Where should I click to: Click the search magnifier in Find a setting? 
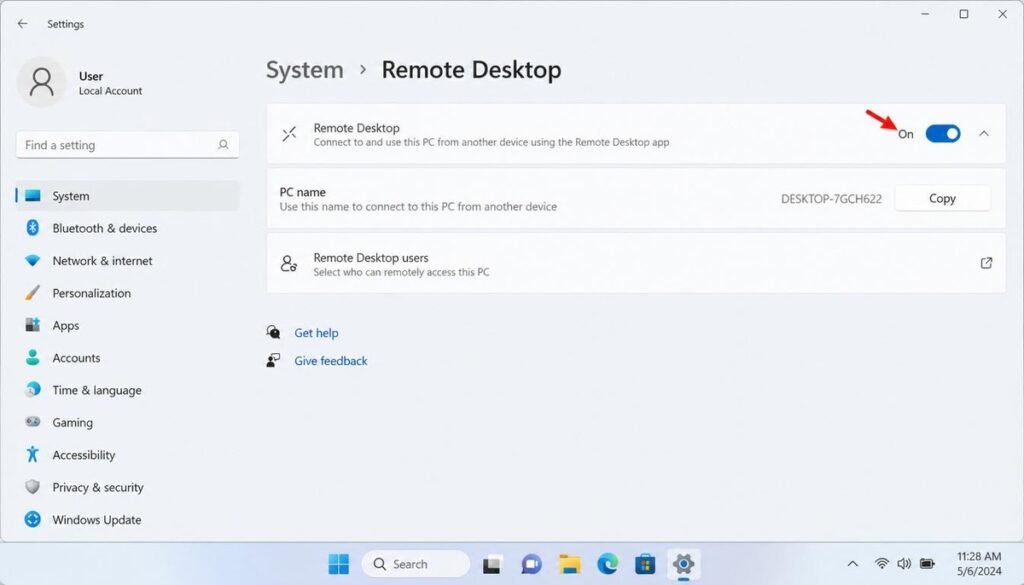223,144
